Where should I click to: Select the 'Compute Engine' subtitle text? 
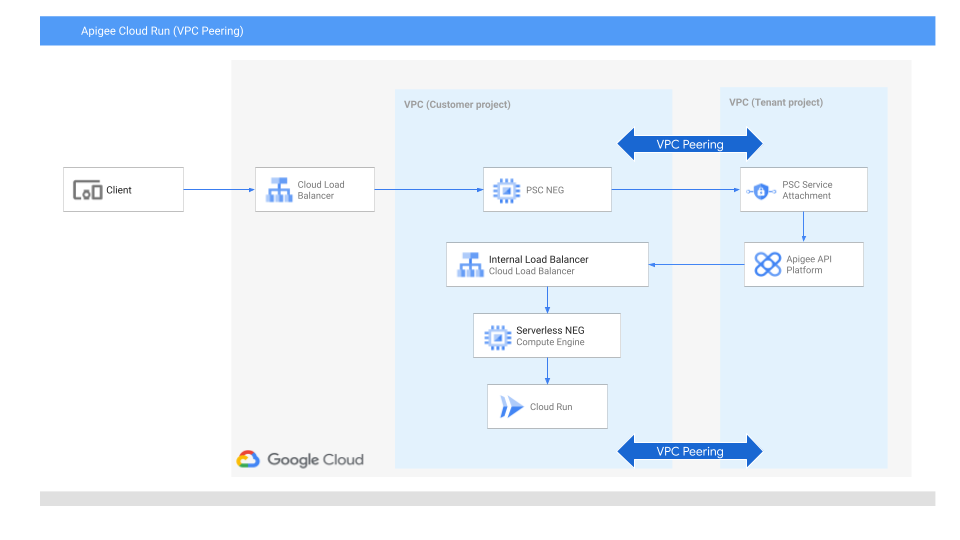[x=550, y=342]
